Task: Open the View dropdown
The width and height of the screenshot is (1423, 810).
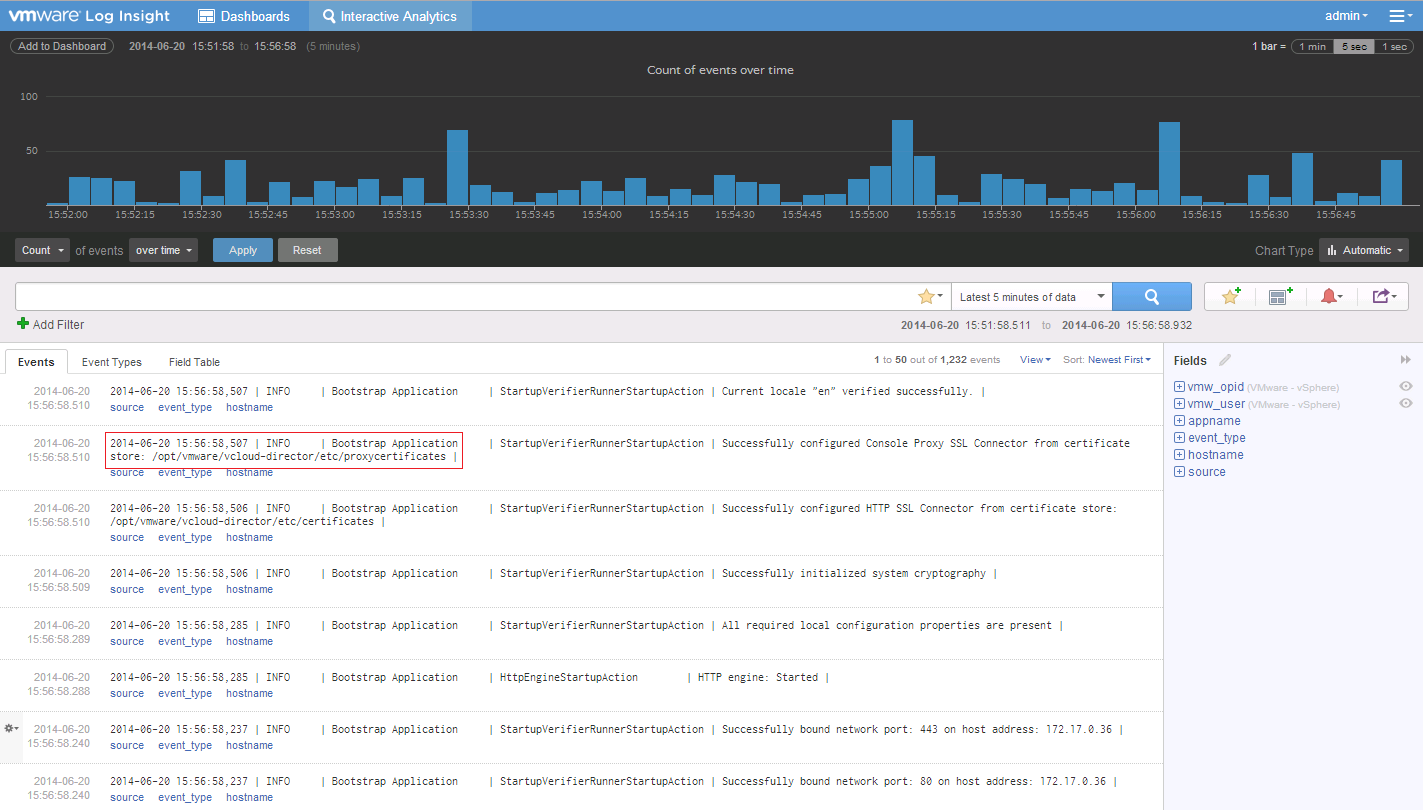Action: pyautogui.click(x=1035, y=360)
